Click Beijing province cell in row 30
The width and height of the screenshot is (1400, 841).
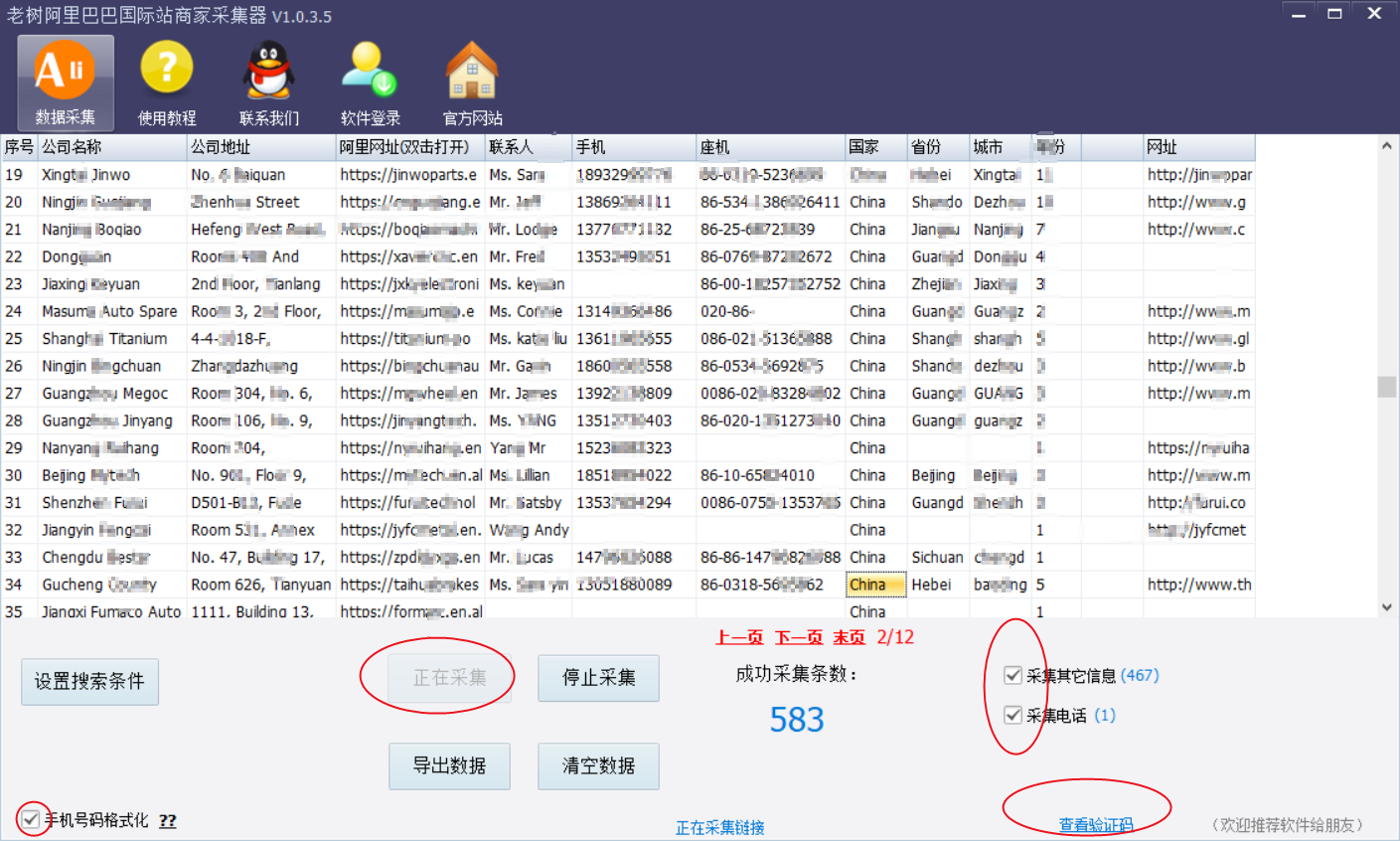(938, 475)
